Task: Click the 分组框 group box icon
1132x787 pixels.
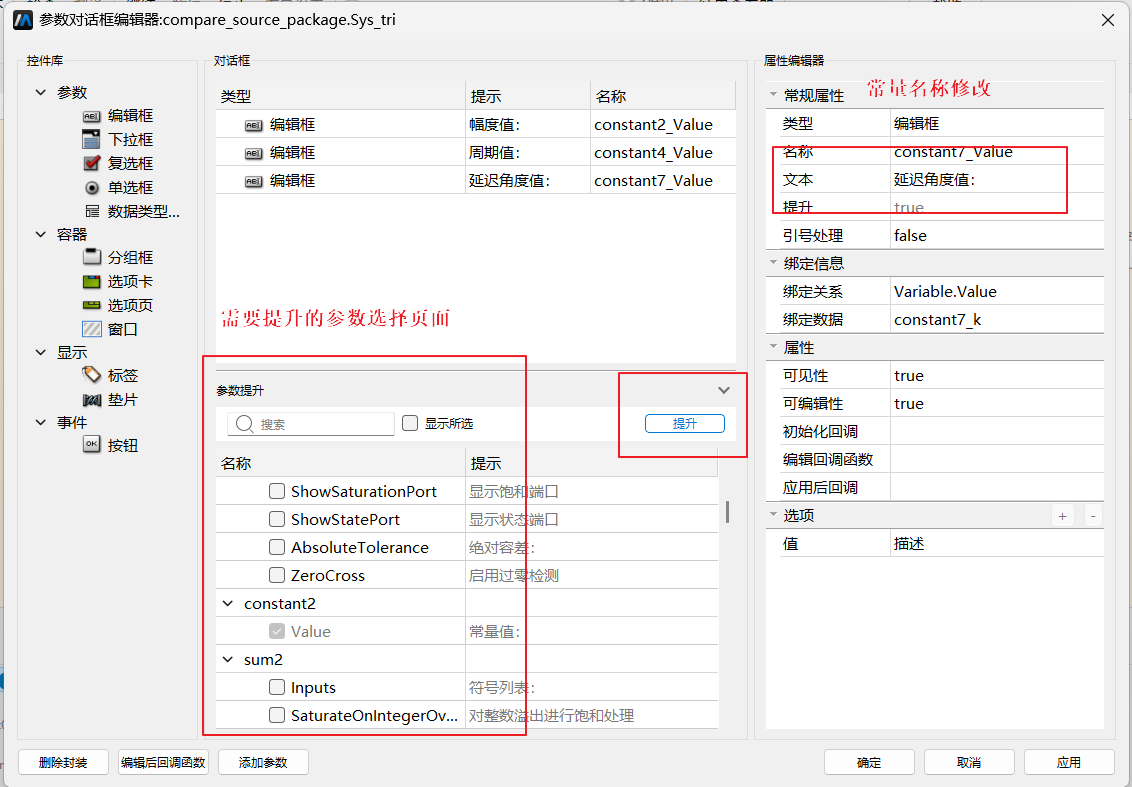Action: click(92, 257)
